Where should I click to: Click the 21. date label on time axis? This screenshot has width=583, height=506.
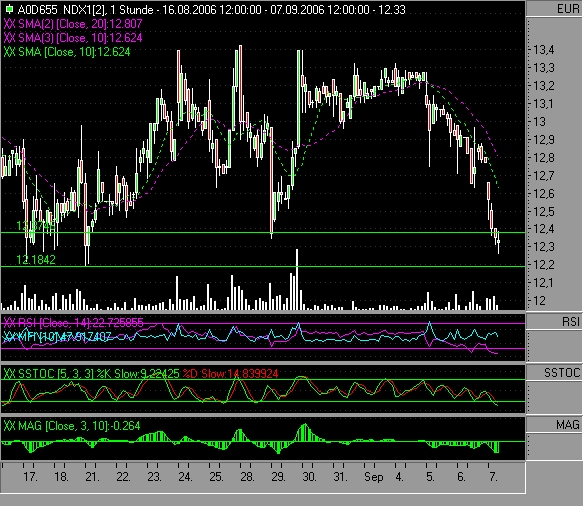[92, 477]
